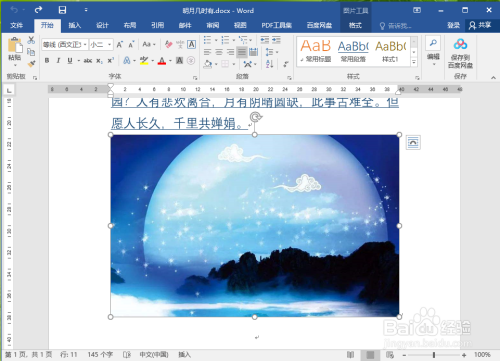Sort the text with A-Z icon
Screen dimensions: 500x361
(x=270, y=64)
